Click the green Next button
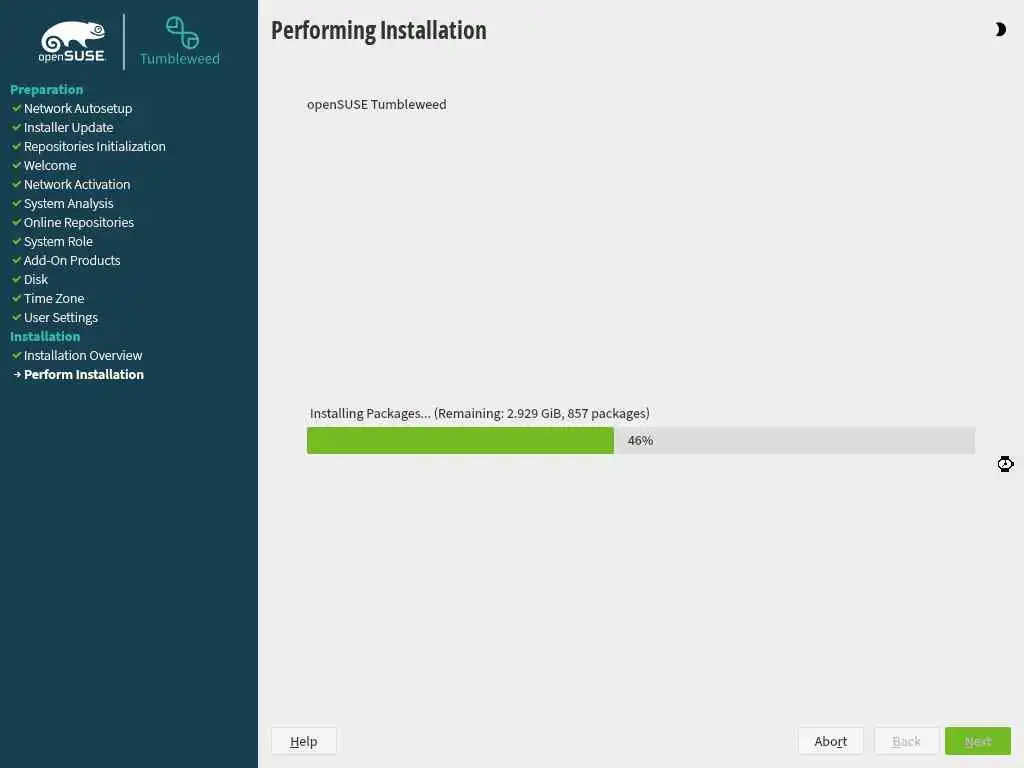Viewport: 1024px width, 768px height. (x=978, y=741)
